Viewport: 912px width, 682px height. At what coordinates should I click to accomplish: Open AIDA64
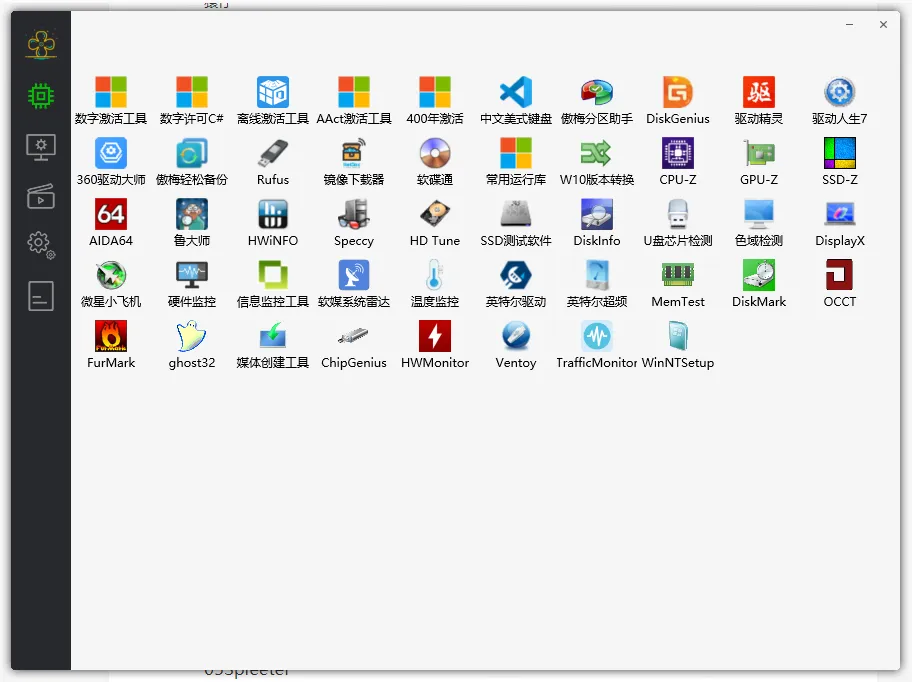click(x=111, y=214)
